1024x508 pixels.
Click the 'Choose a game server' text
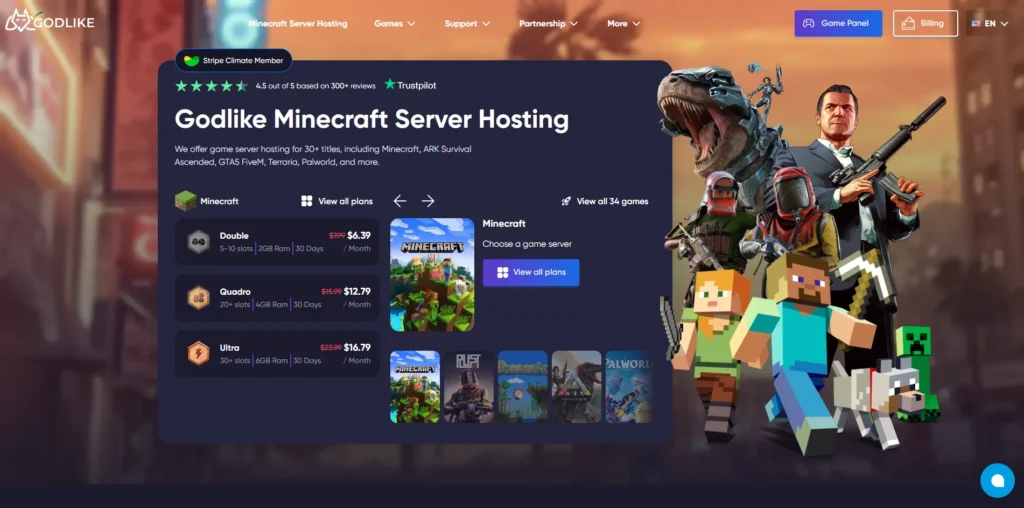(527, 244)
